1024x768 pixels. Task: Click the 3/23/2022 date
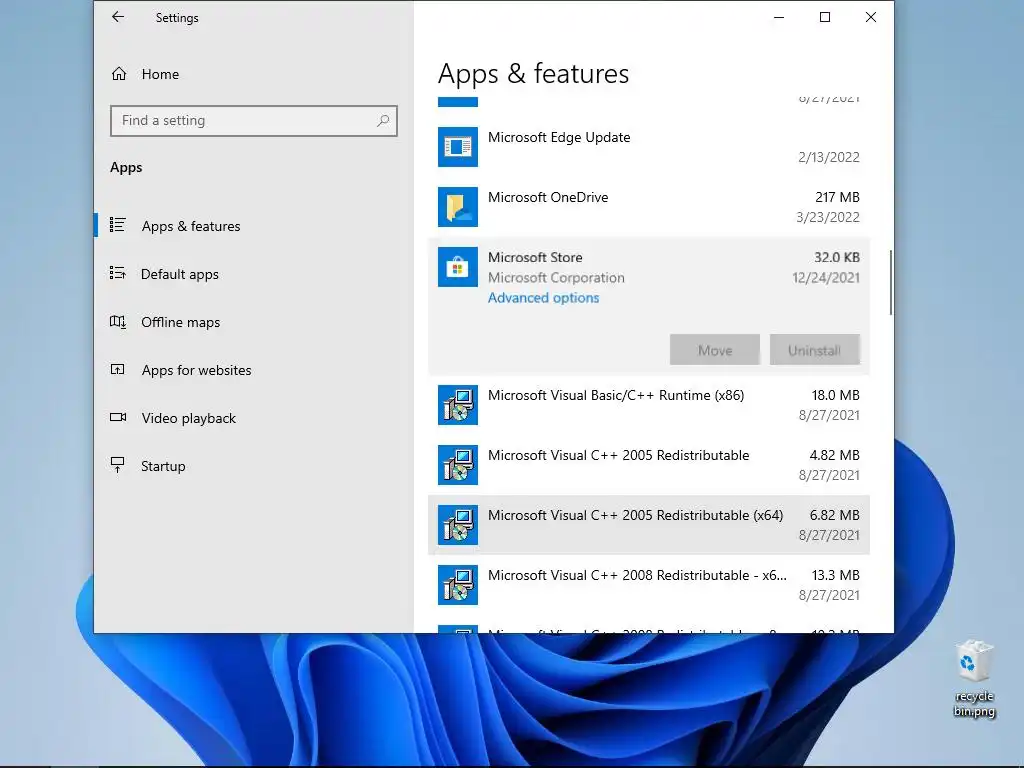(x=828, y=217)
